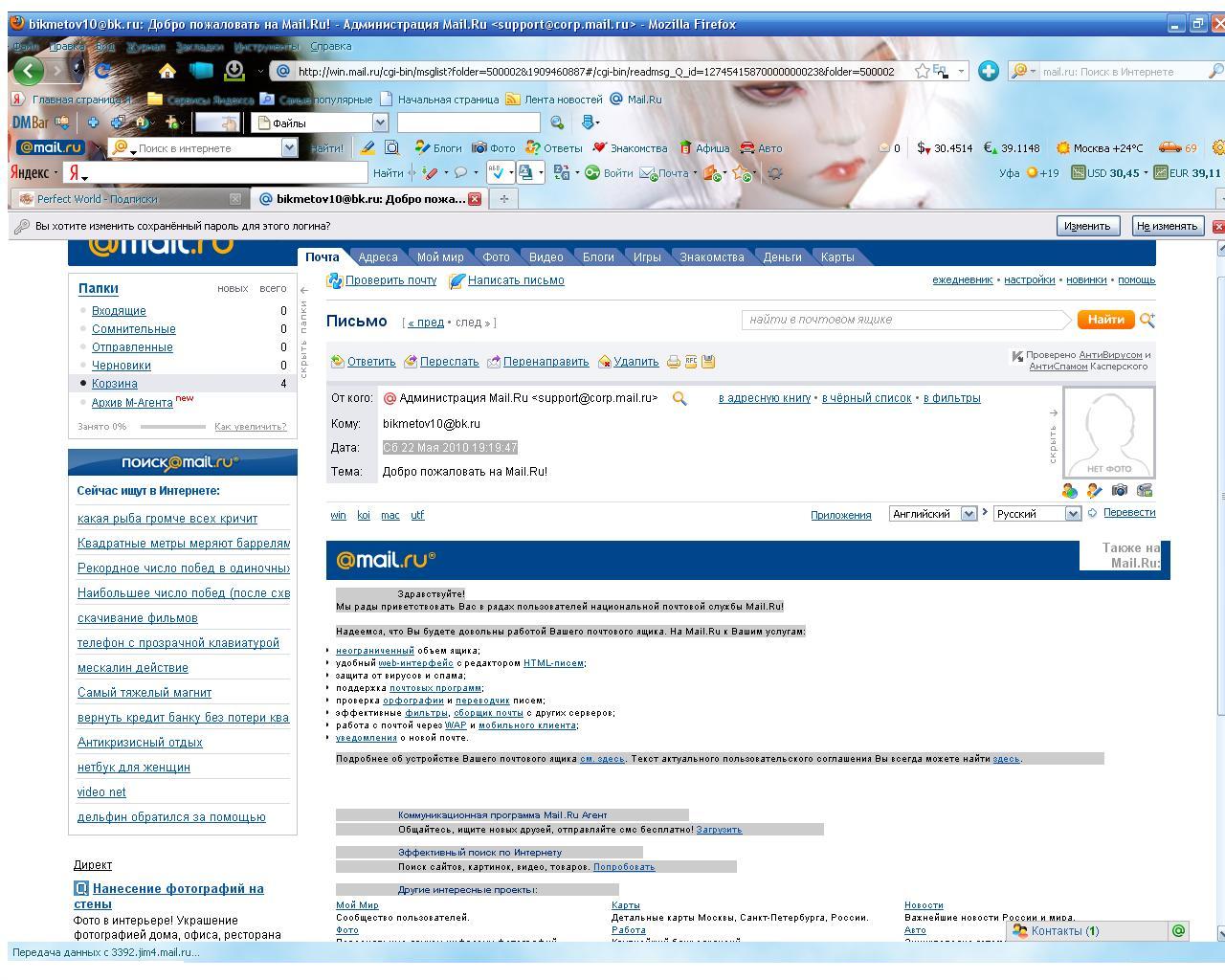Click the Yandex bar settings gear icon
Screen dimensions: 1225x980
pos(775,173)
